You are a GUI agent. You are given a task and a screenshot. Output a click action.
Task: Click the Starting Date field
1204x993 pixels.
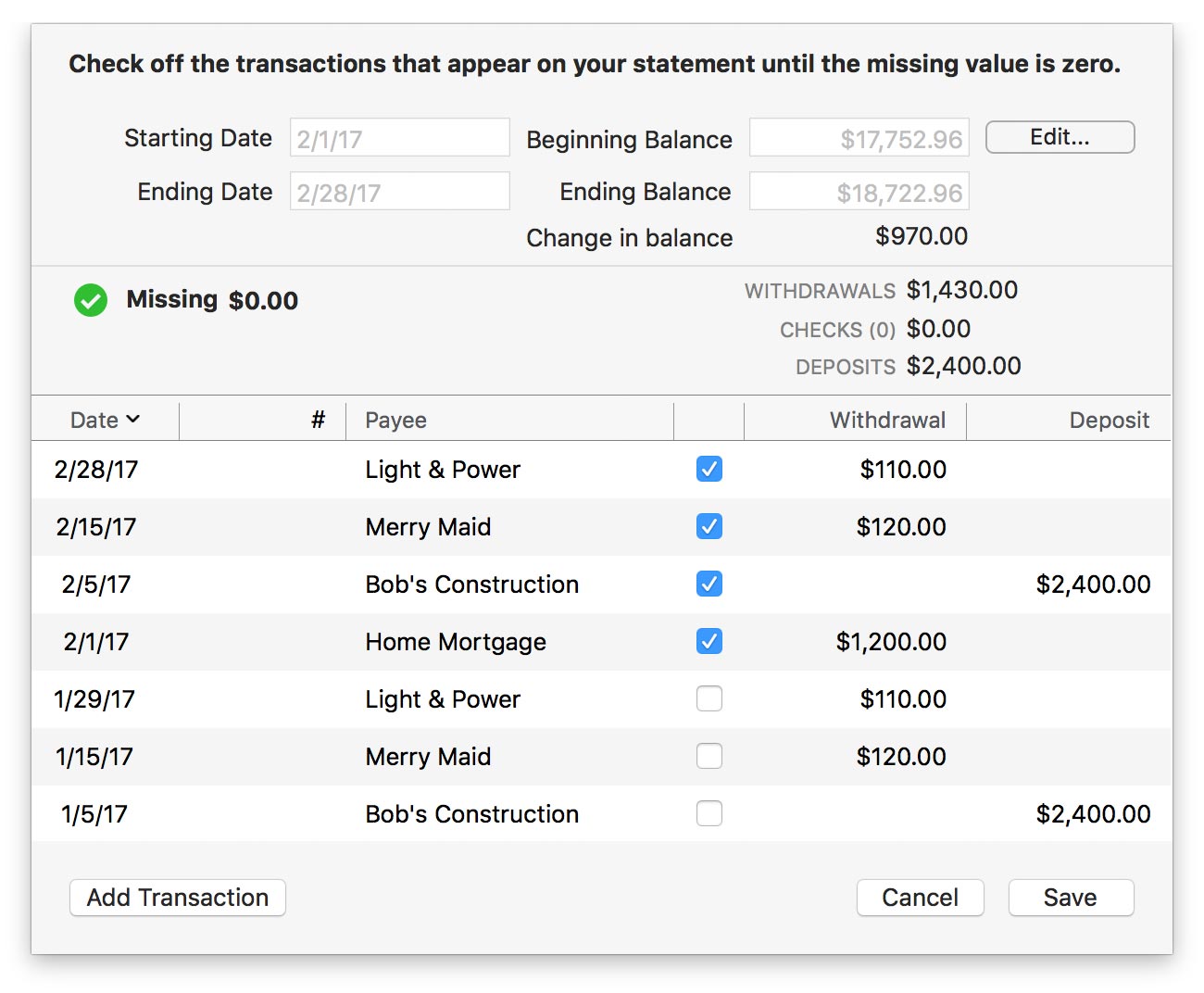(399, 138)
